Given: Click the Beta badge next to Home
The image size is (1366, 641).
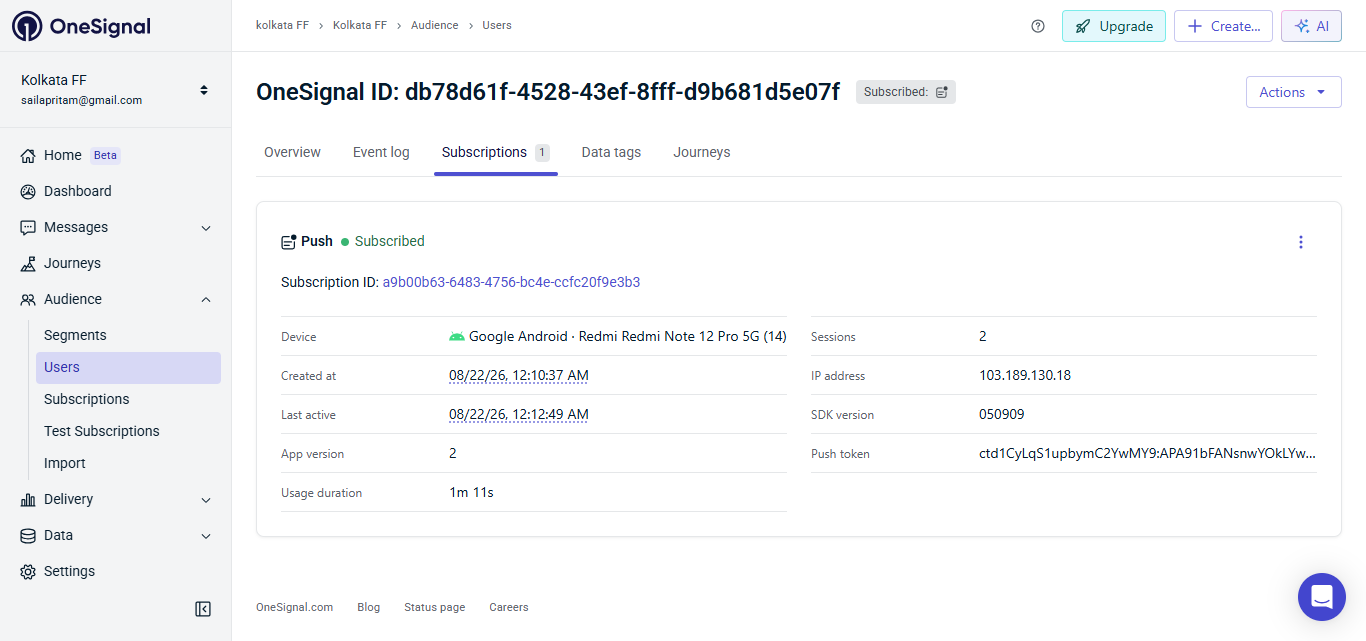Looking at the screenshot, I should 106,155.
